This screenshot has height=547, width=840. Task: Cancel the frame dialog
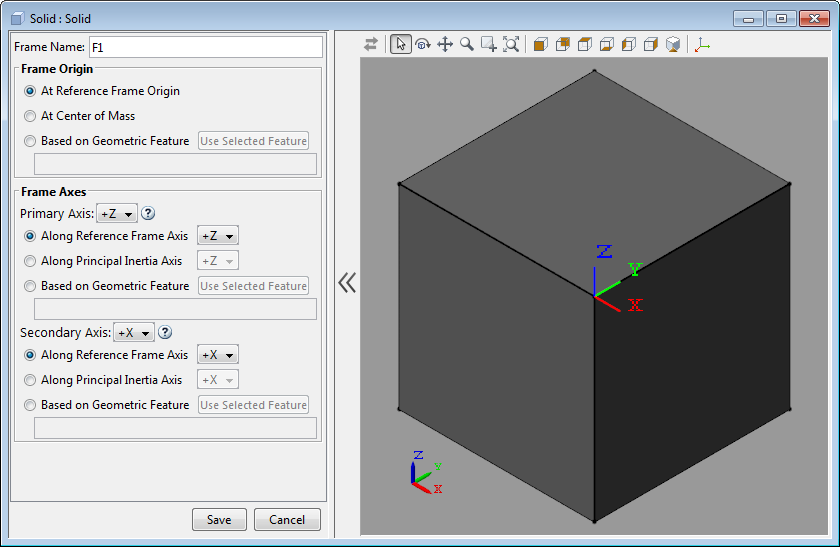[287, 520]
